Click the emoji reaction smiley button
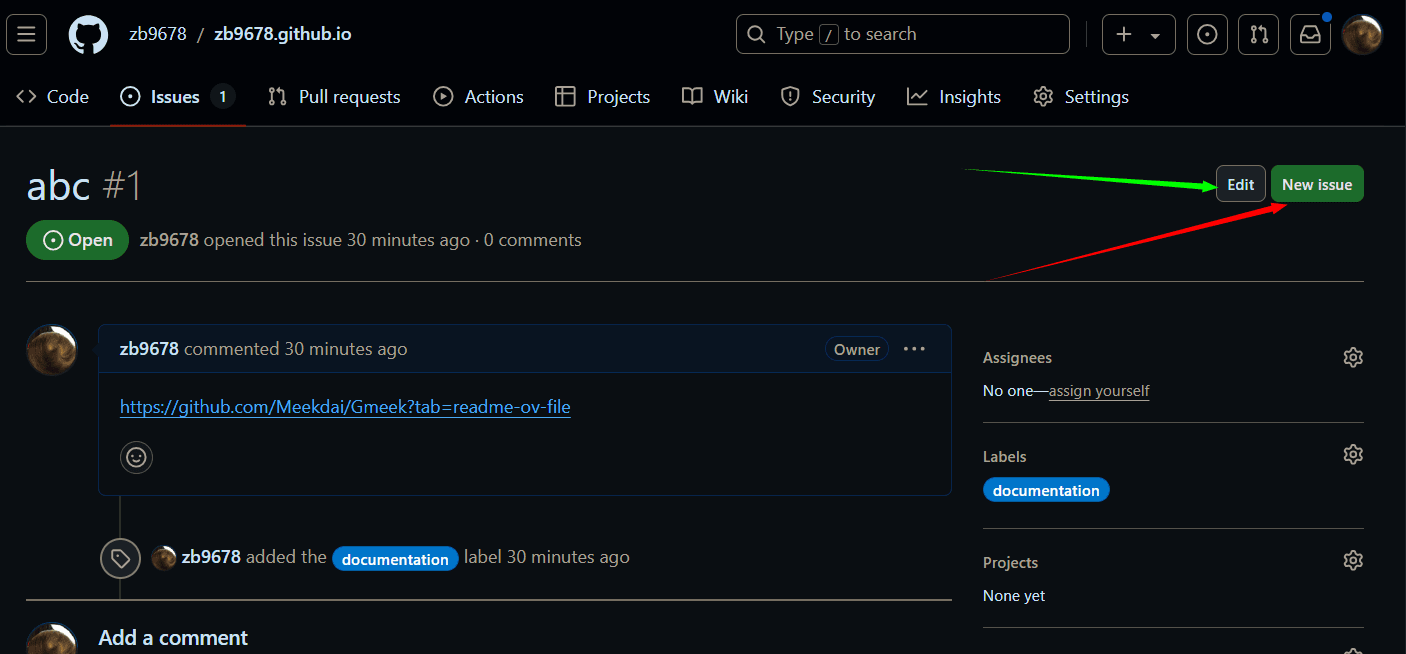The image size is (1406, 654). (x=137, y=457)
